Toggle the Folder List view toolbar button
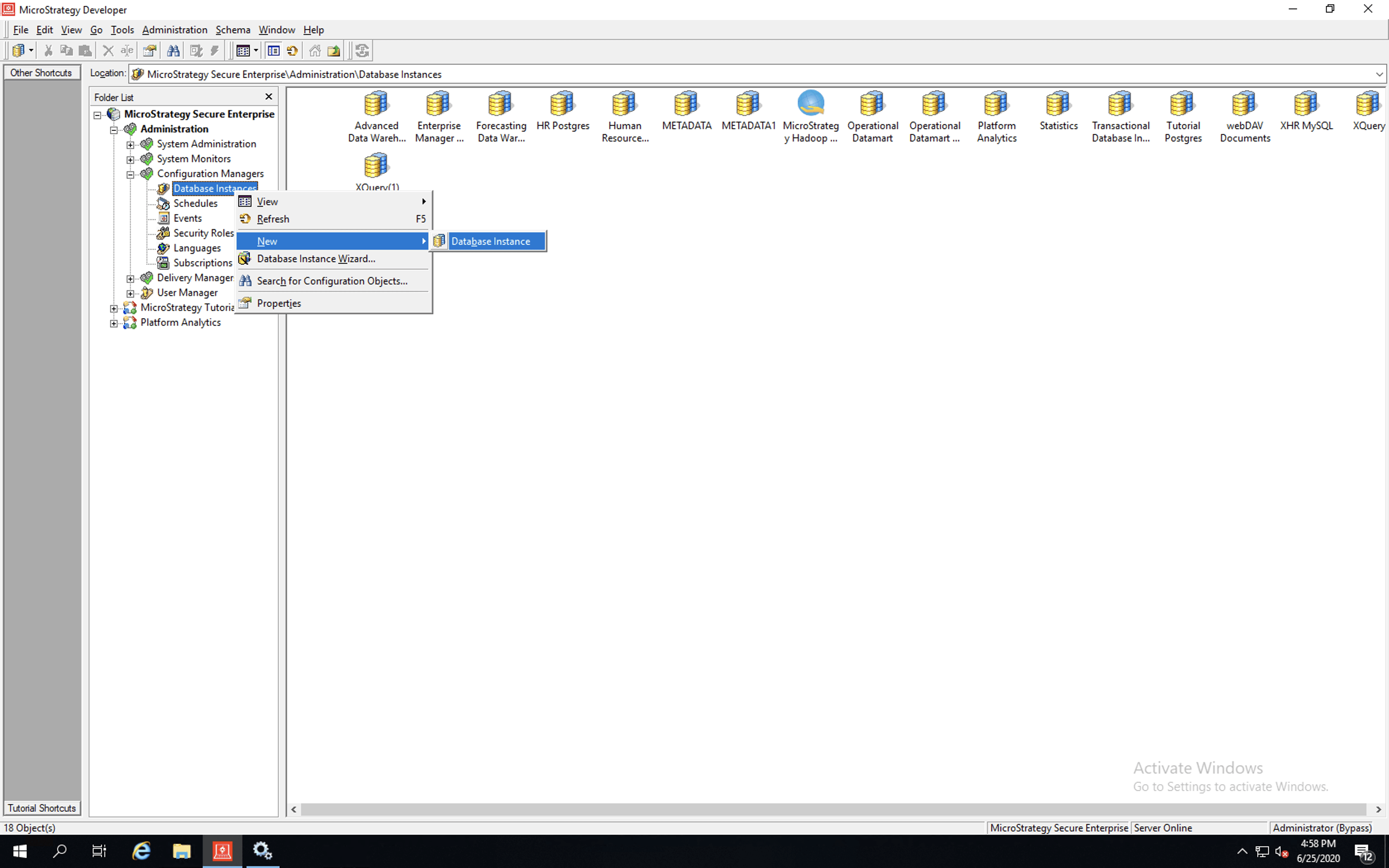 click(273, 51)
